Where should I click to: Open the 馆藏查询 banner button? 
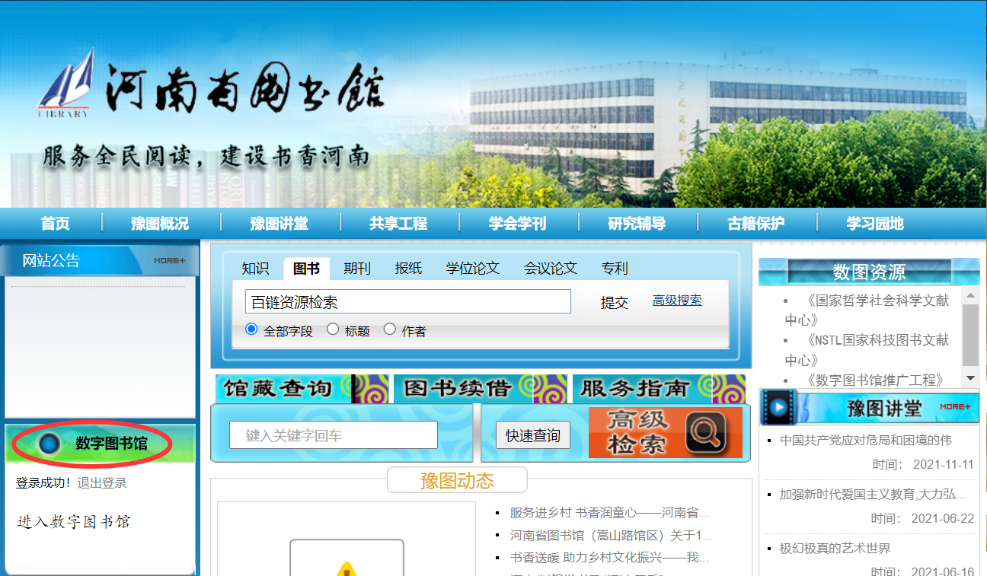[x=288, y=389]
